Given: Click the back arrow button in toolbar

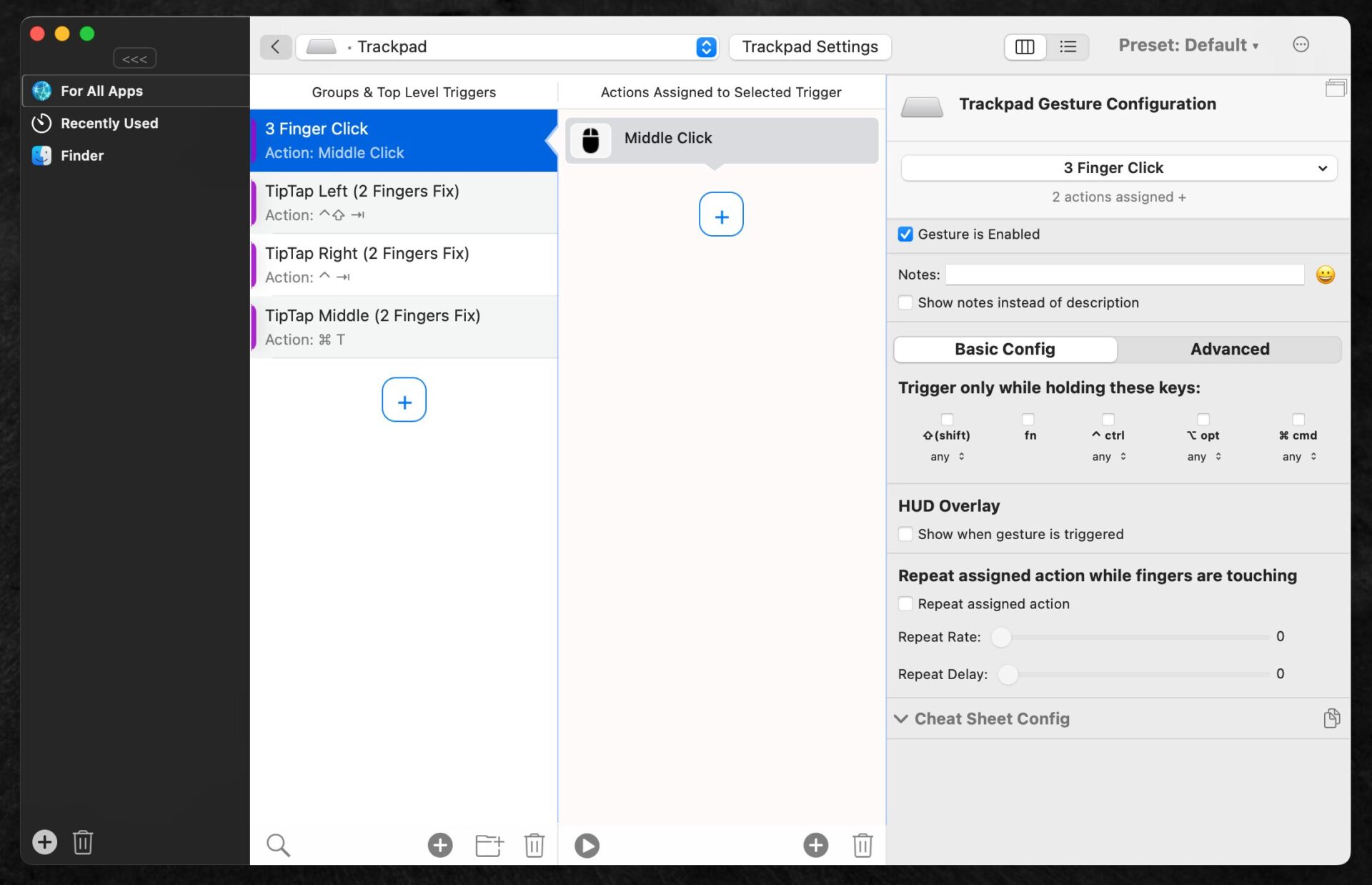Looking at the screenshot, I should pos(275,46).
